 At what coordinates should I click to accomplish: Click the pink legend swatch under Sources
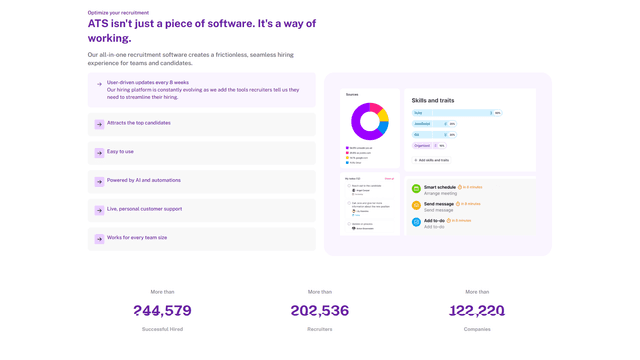tap(347, 153)
